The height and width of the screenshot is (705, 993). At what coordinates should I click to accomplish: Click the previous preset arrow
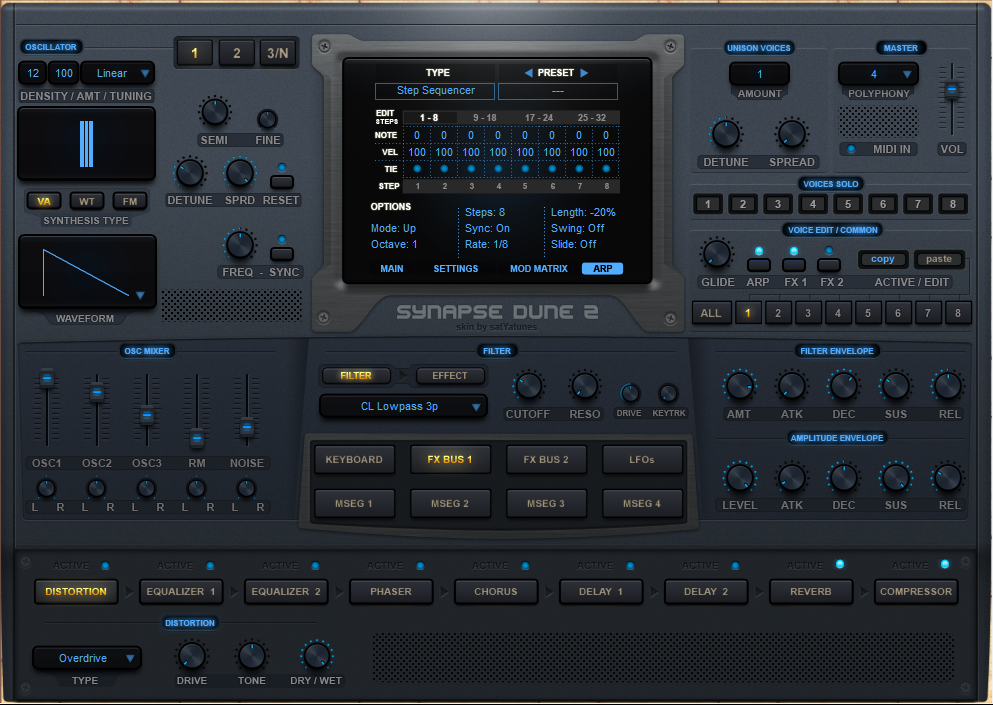point(528,73)
